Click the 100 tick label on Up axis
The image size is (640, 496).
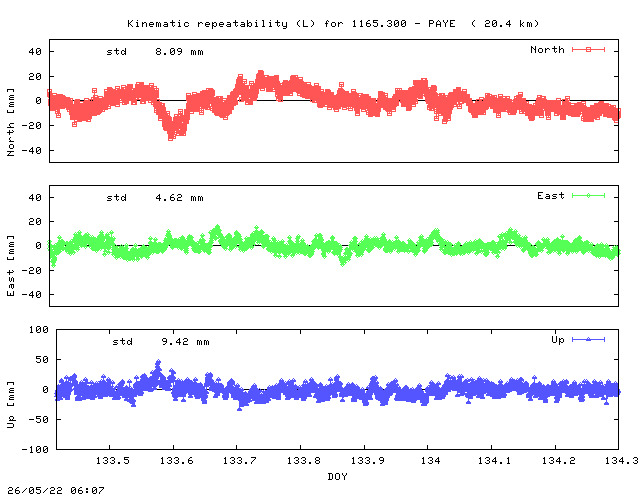click(x=38, y=329)
